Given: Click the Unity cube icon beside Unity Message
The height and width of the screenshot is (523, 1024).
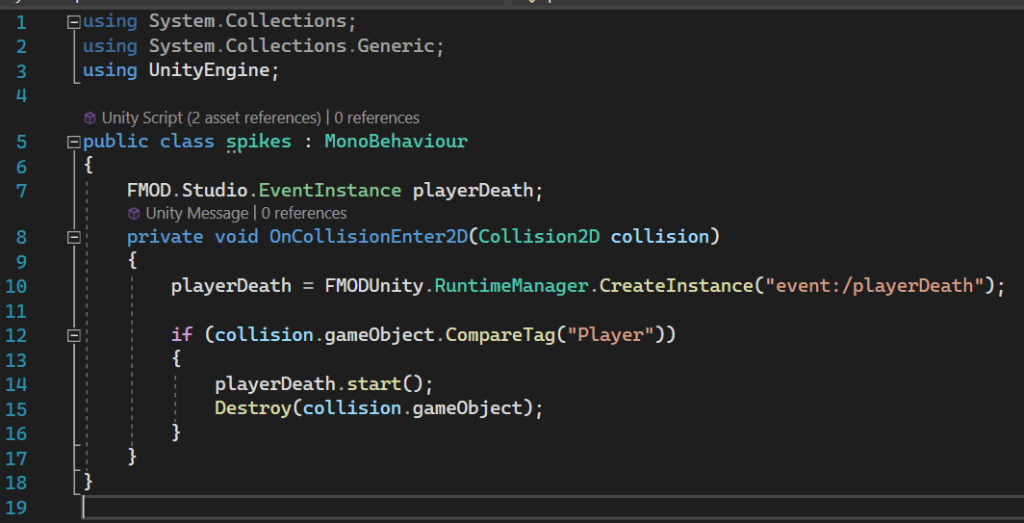Looking at the screenshot, I should [134, 213].
